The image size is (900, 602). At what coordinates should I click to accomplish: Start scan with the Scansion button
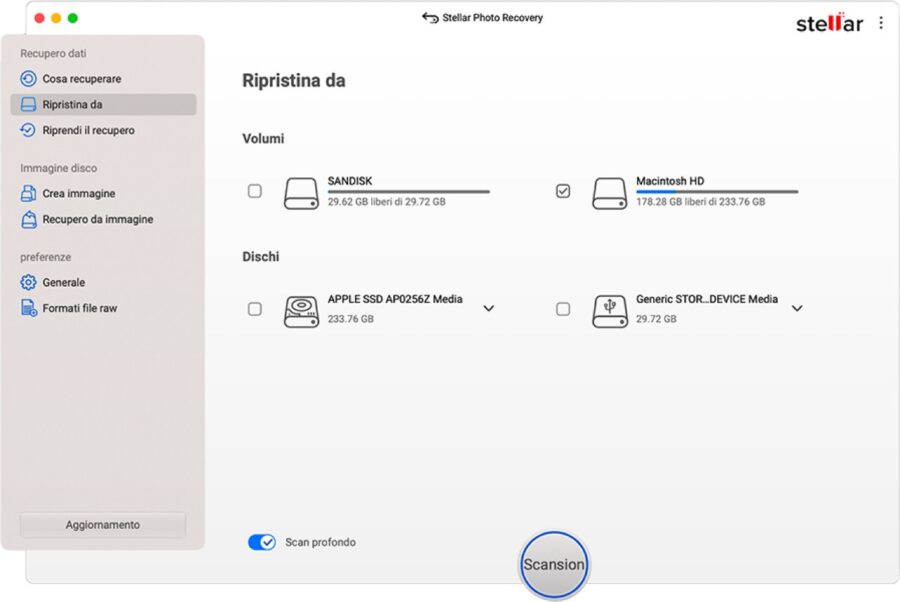pyautogui.click(x=554, y=564)
